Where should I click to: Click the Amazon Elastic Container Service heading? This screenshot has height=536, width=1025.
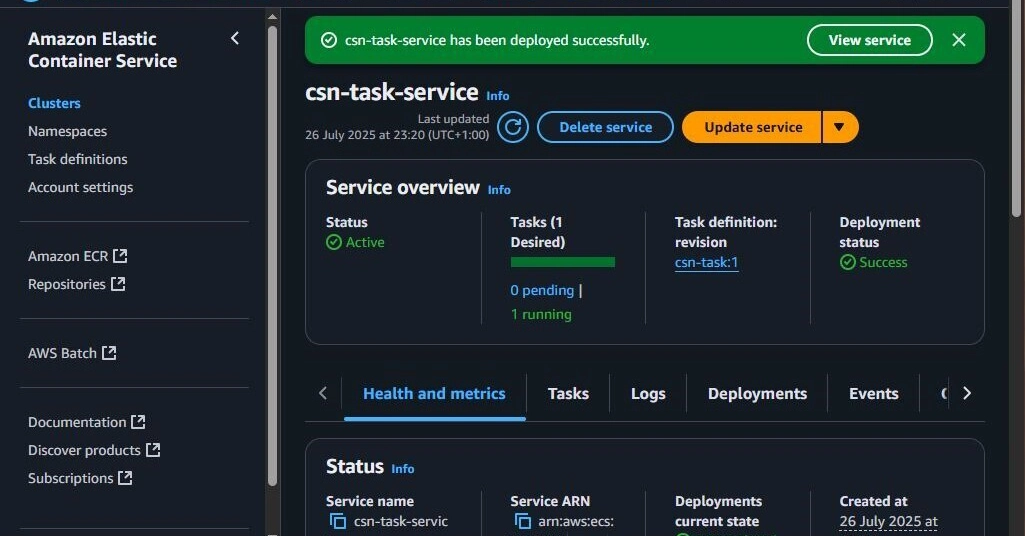click(103, 50)
